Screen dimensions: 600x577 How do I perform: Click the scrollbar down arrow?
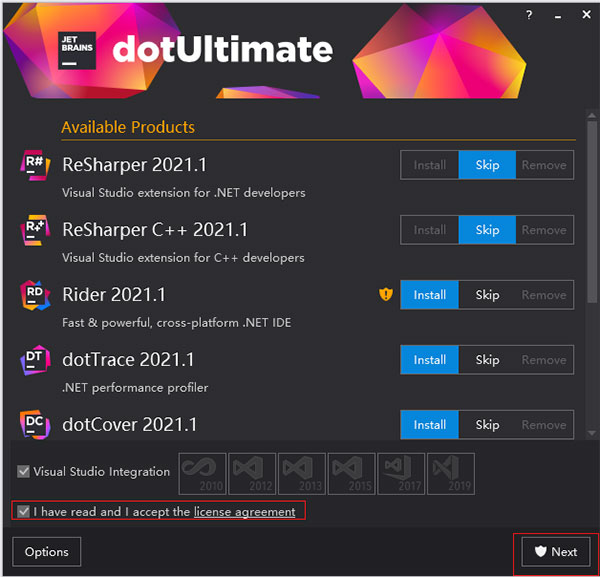tap(592, 433)
